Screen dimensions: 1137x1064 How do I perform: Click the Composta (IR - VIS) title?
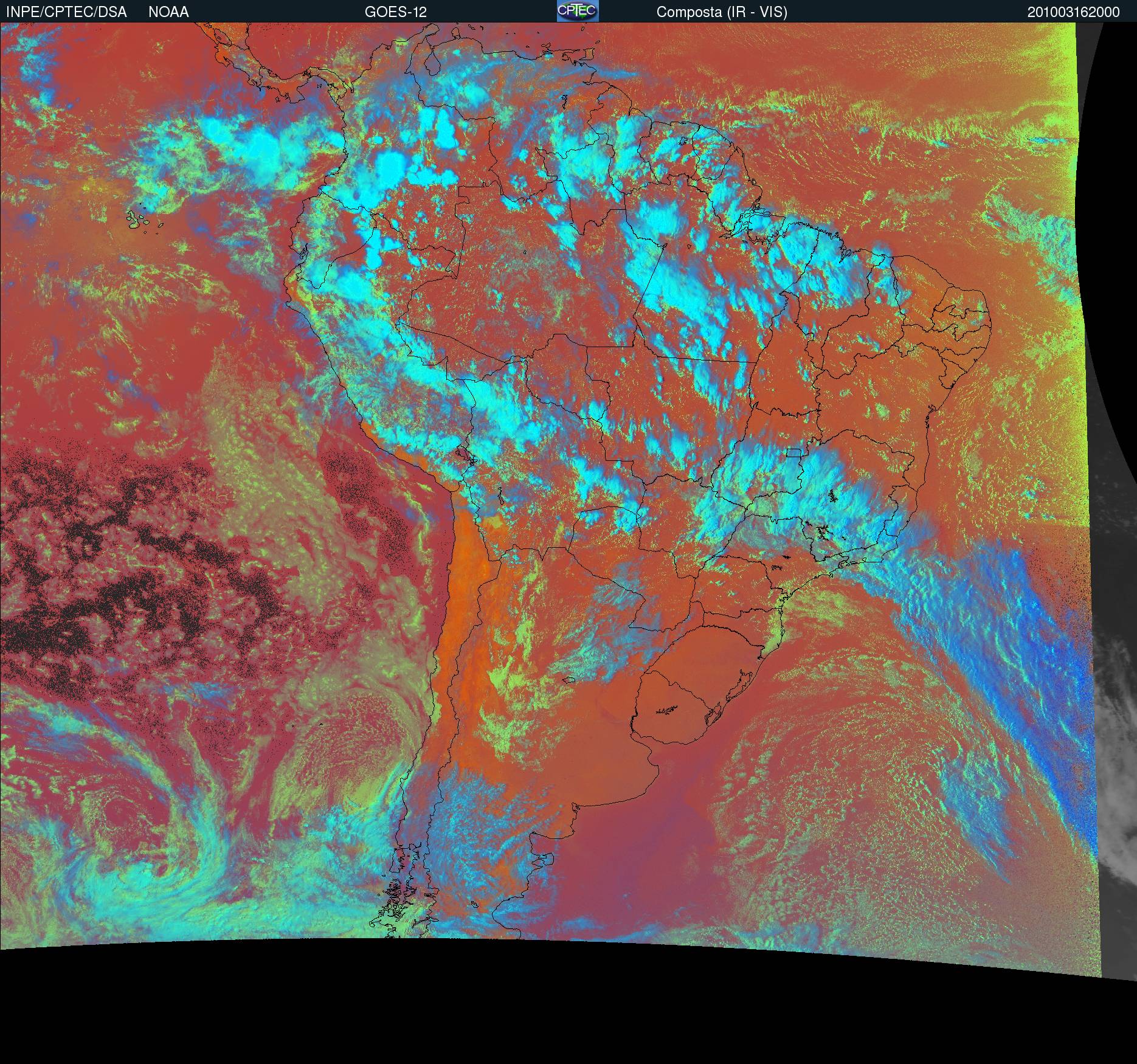coord(722,12)
